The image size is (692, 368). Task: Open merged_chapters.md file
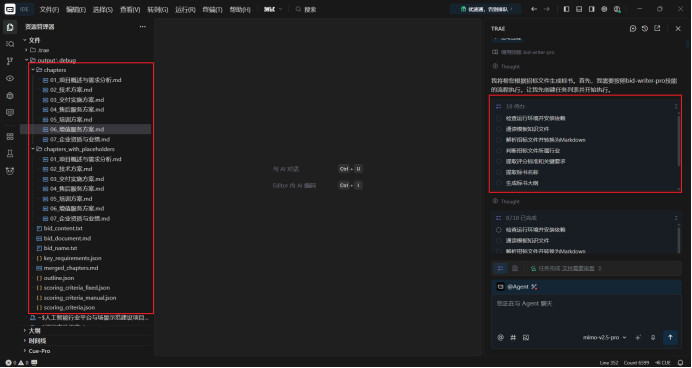[x=71, y=268]
